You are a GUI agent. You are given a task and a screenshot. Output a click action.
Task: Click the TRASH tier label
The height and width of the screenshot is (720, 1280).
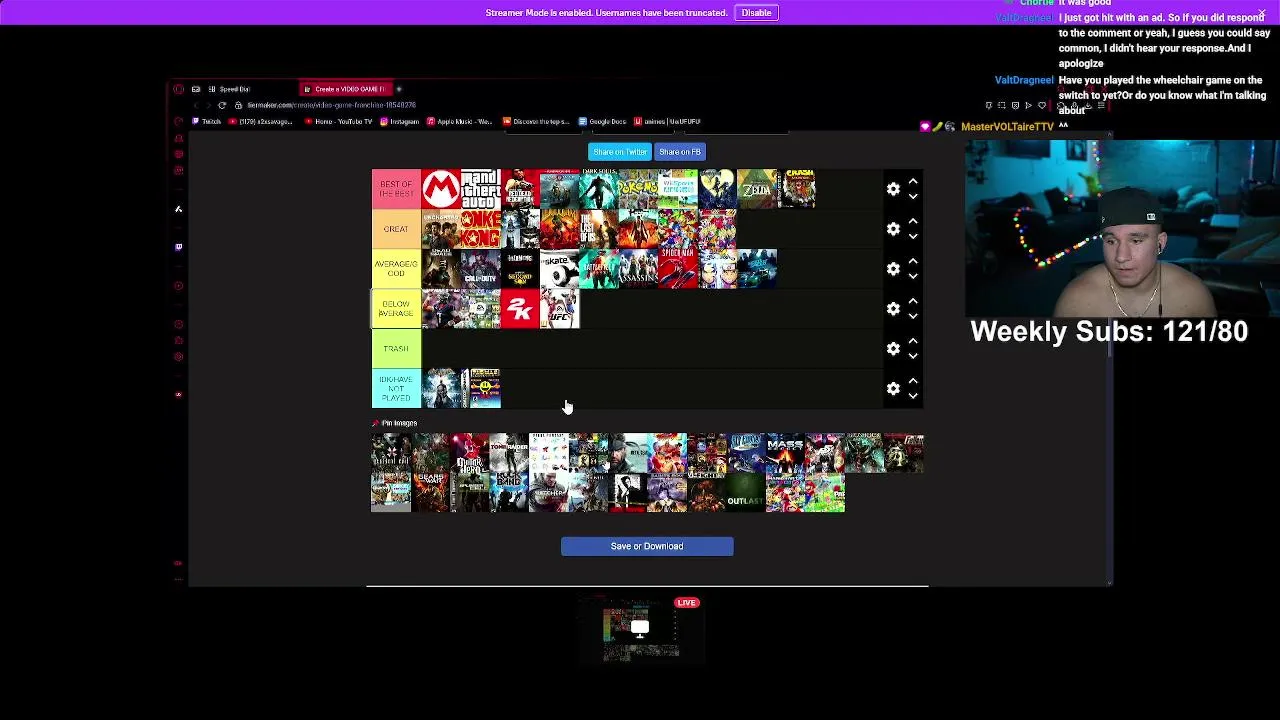396,349
